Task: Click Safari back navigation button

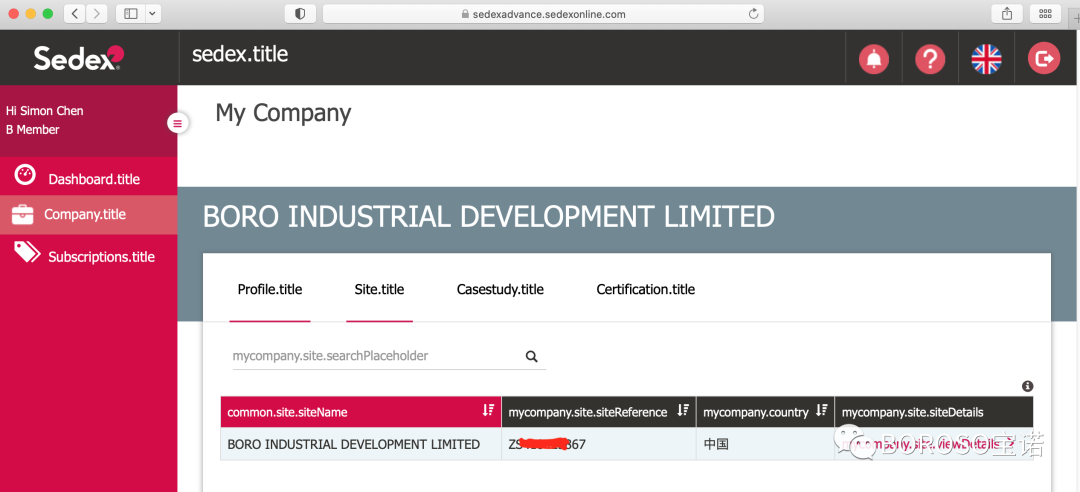Action: pyautogui.click(x=75, y=14)
